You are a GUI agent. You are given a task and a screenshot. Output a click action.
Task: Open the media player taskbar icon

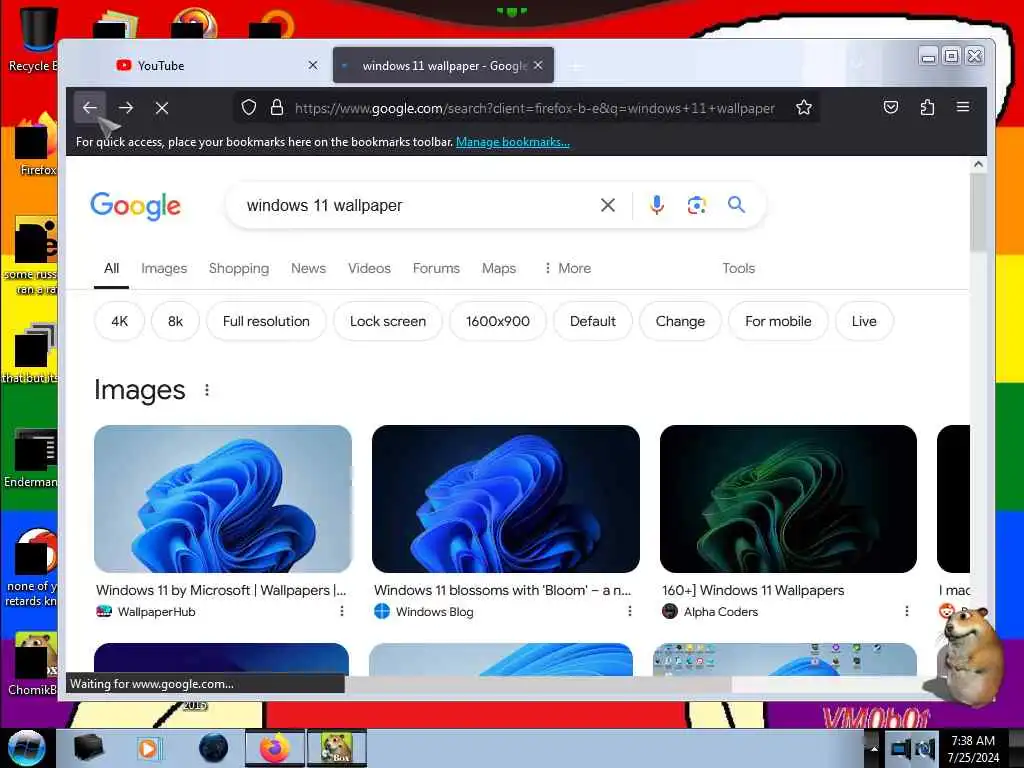(148, 748)
